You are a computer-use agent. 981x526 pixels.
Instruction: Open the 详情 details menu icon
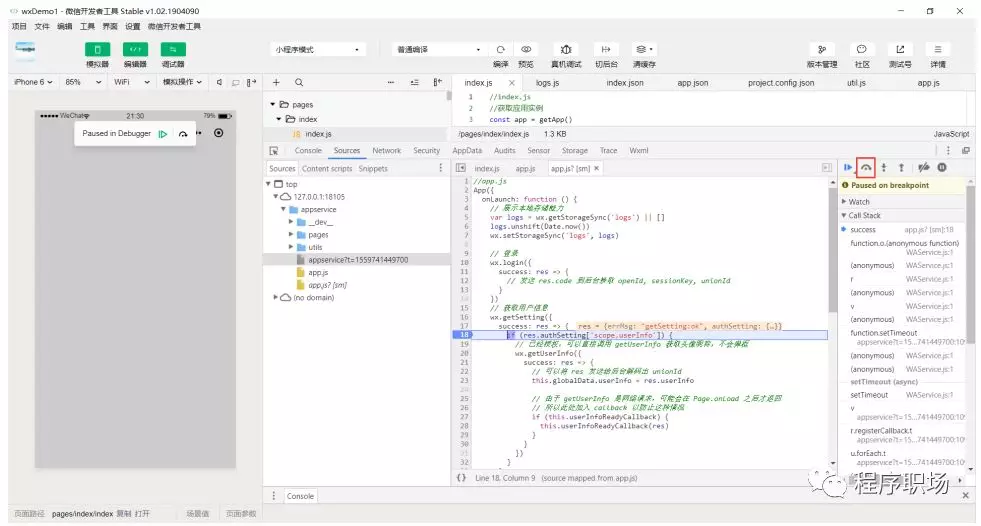click(x=937, y=49)
